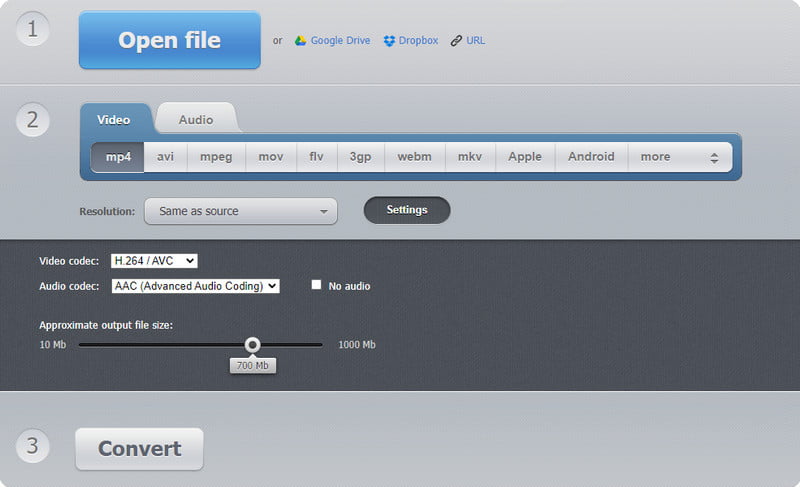The image size is (800, 487).
Task: Click the URL chain link icon
Action: [456, 41]
